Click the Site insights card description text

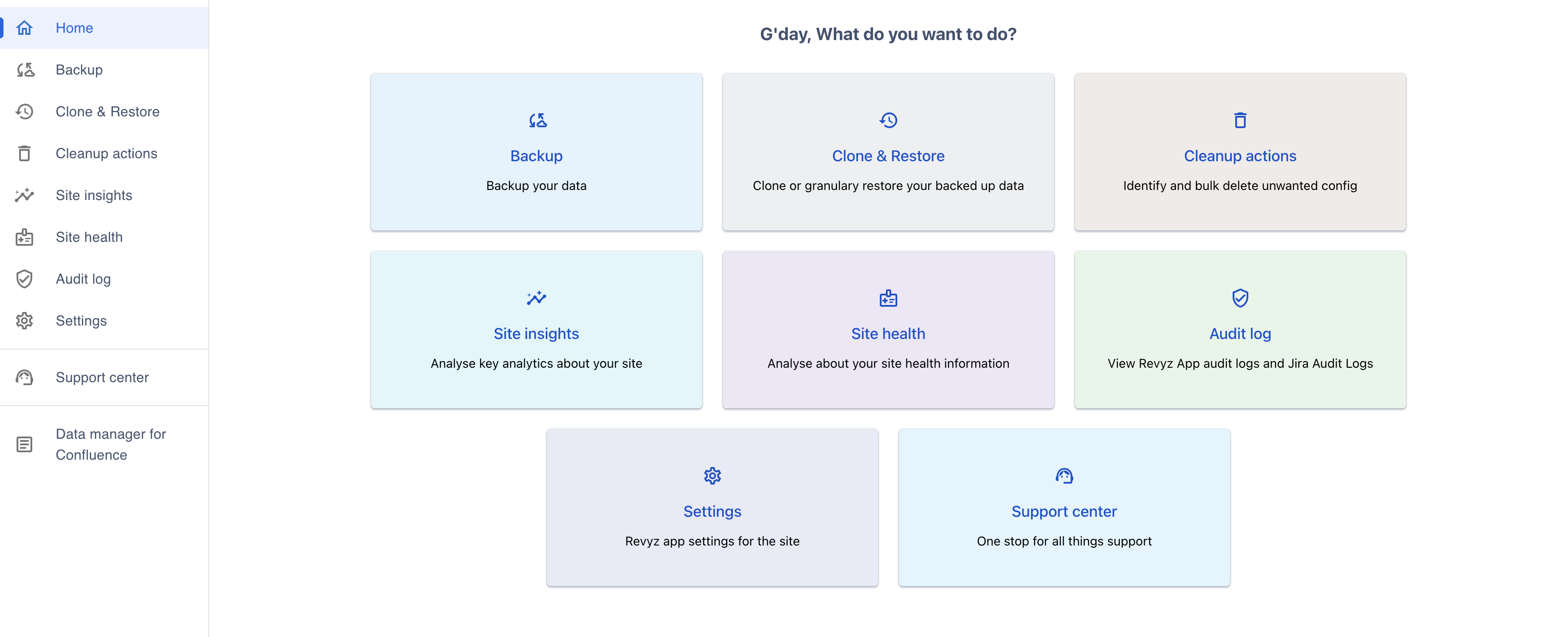[x=536, y=363]
